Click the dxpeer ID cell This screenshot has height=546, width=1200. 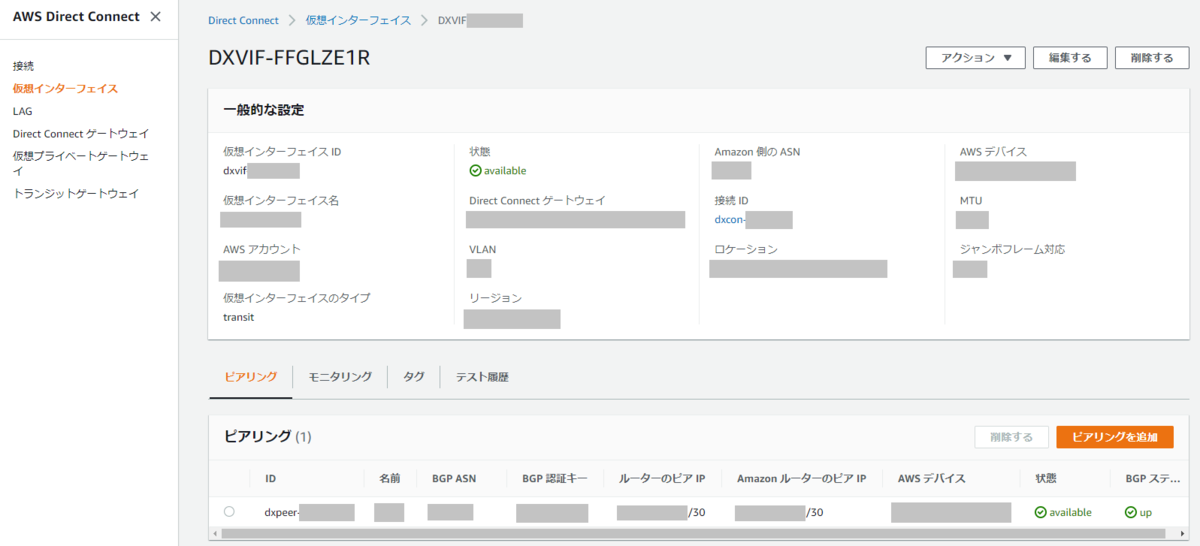[309, 512]
